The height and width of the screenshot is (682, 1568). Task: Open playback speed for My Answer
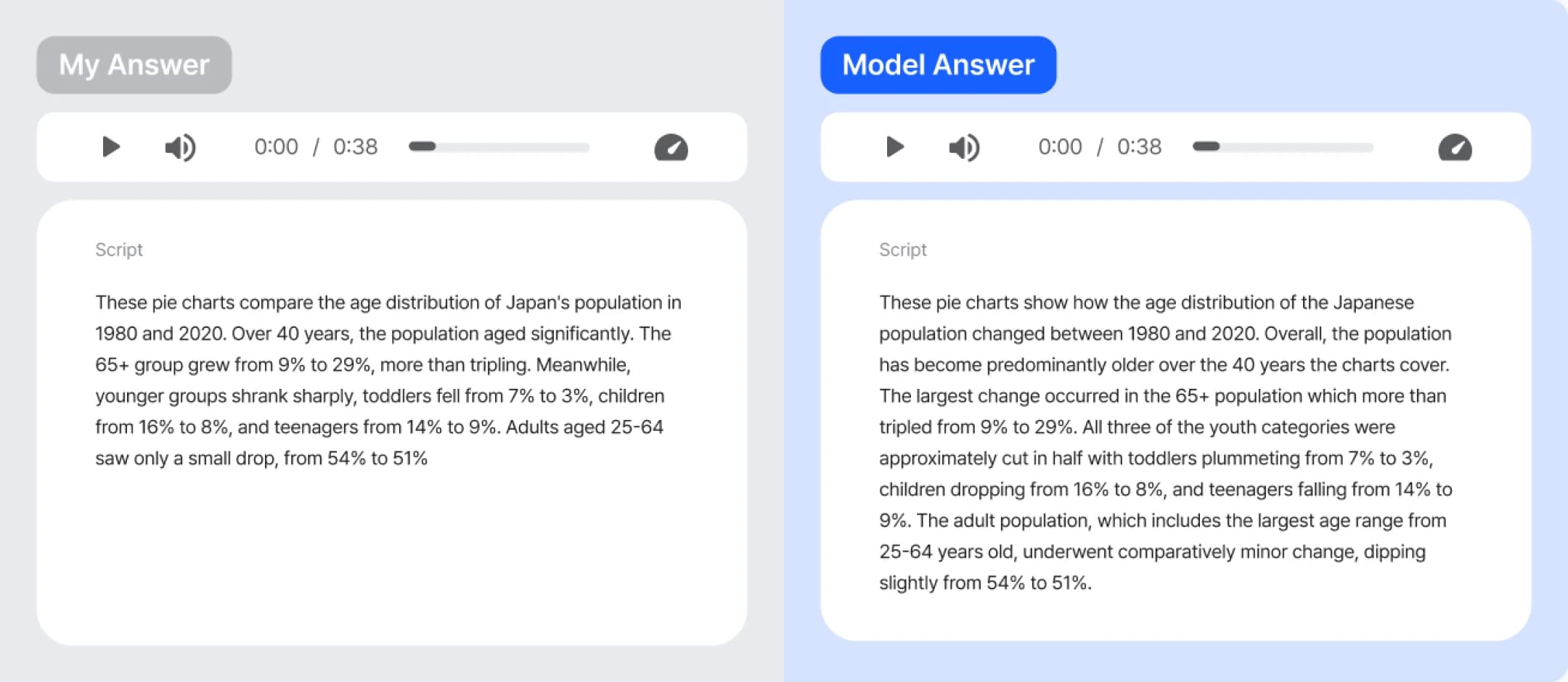click(x=671, y=147)
